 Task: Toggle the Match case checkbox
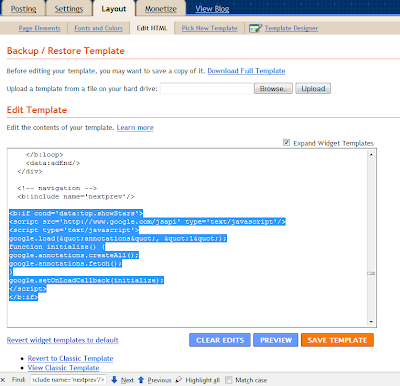[x=229, y=380]
